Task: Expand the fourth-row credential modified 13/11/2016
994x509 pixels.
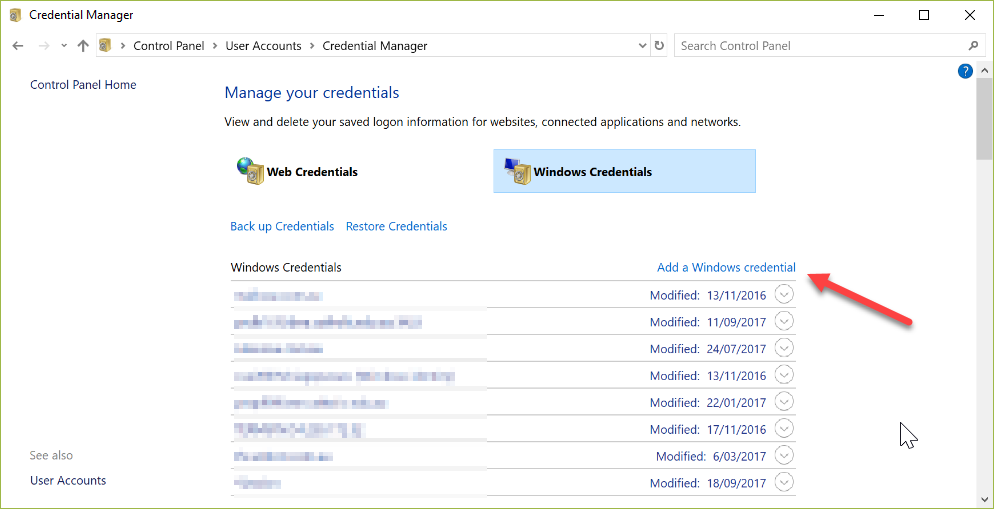Action: pos(784,375)
